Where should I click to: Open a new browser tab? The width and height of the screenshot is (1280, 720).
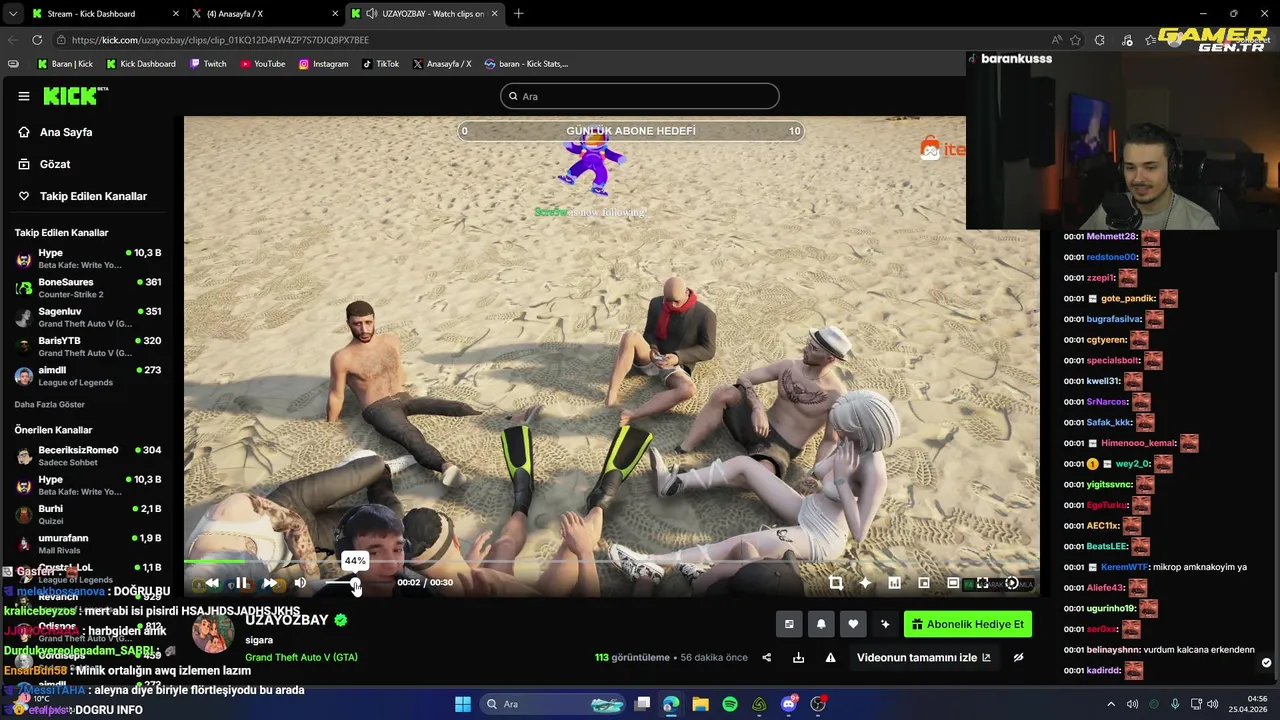tap(518, 14)
